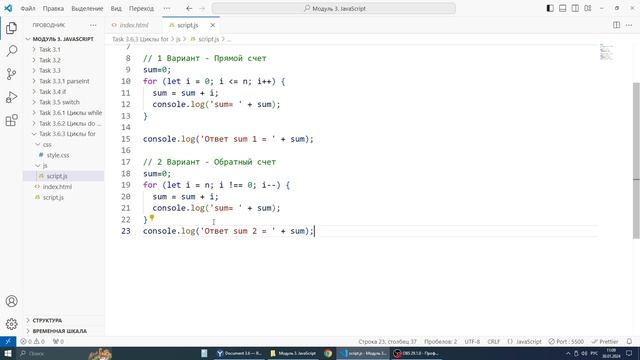Open the Файл menu

coord(28,8)
